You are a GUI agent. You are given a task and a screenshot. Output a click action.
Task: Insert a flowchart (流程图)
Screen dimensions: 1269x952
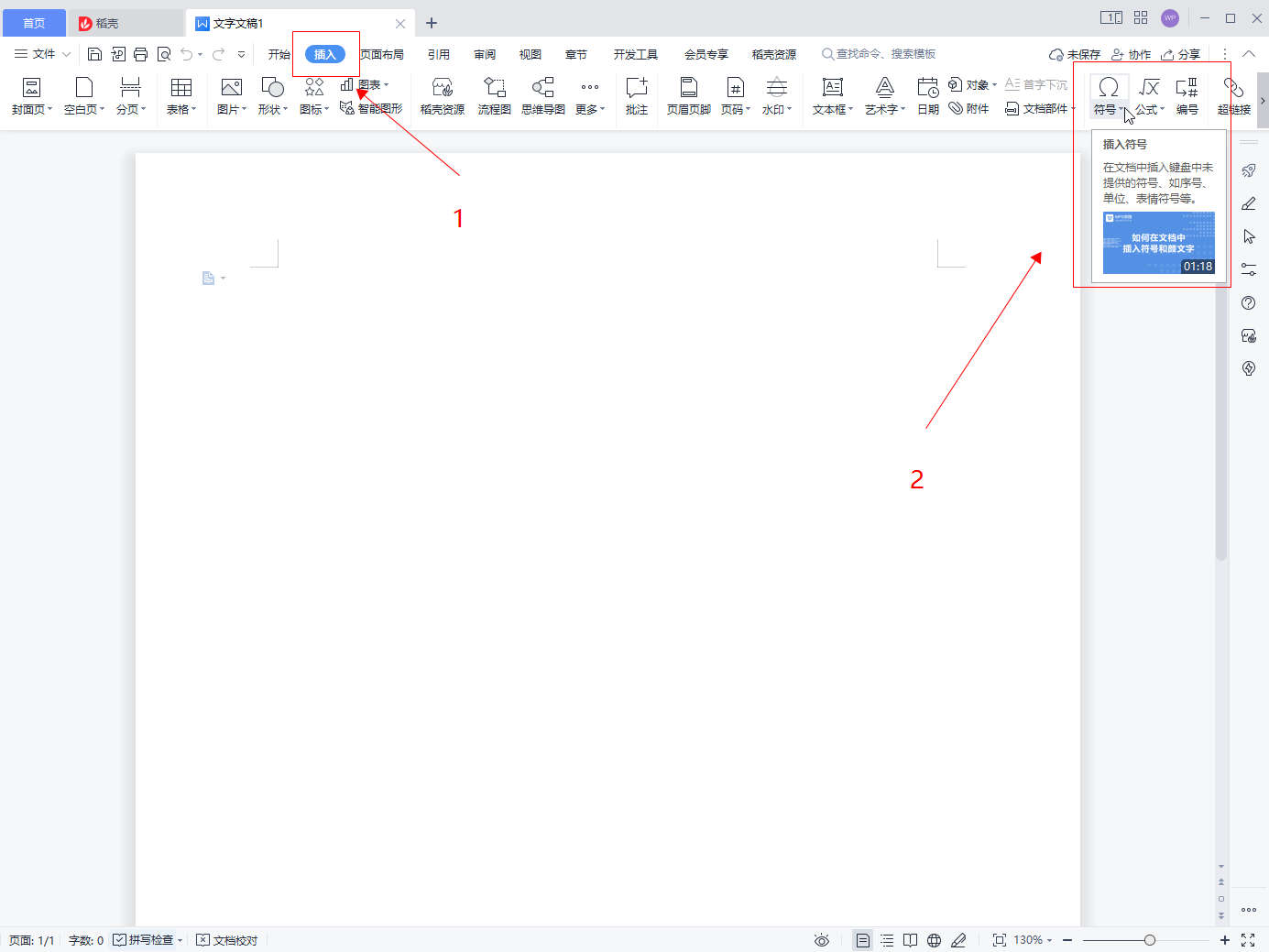pyautogui.click(x=494, y=96)
